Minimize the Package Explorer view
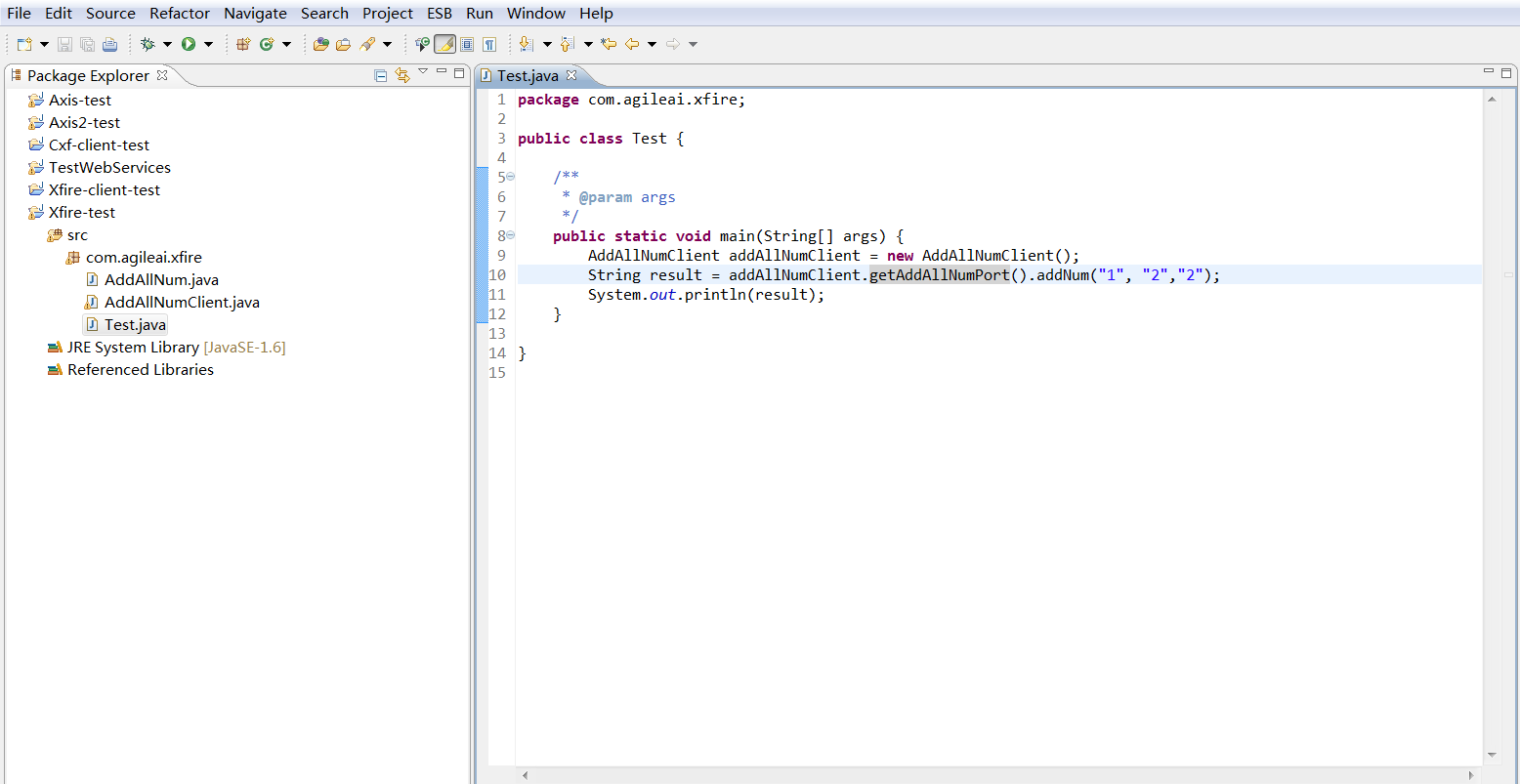Screen dimensions: 1520x784 pos(442,71)
